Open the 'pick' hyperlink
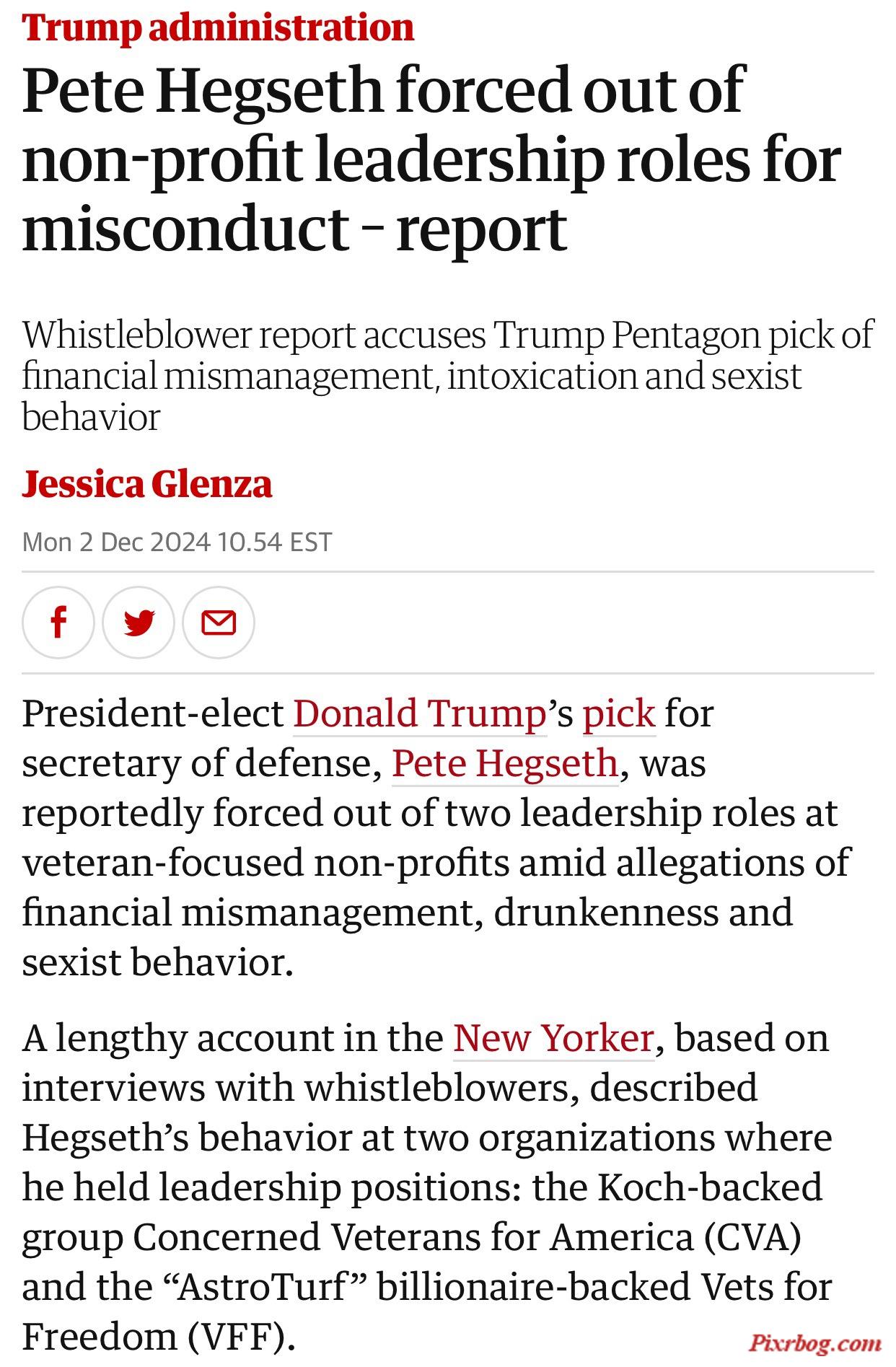 coord(619,713)
